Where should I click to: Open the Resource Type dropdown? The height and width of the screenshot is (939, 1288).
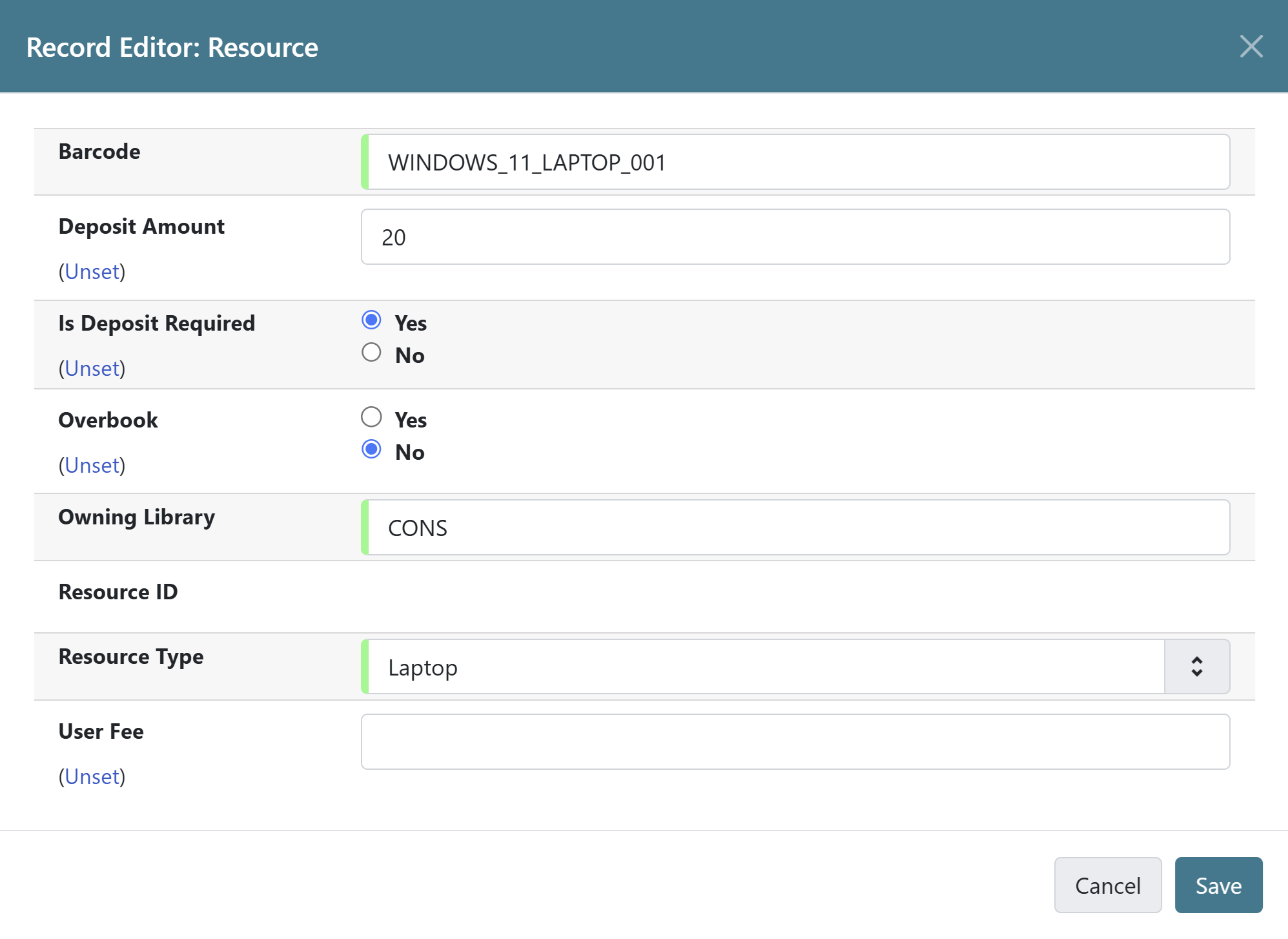[762, 667]
